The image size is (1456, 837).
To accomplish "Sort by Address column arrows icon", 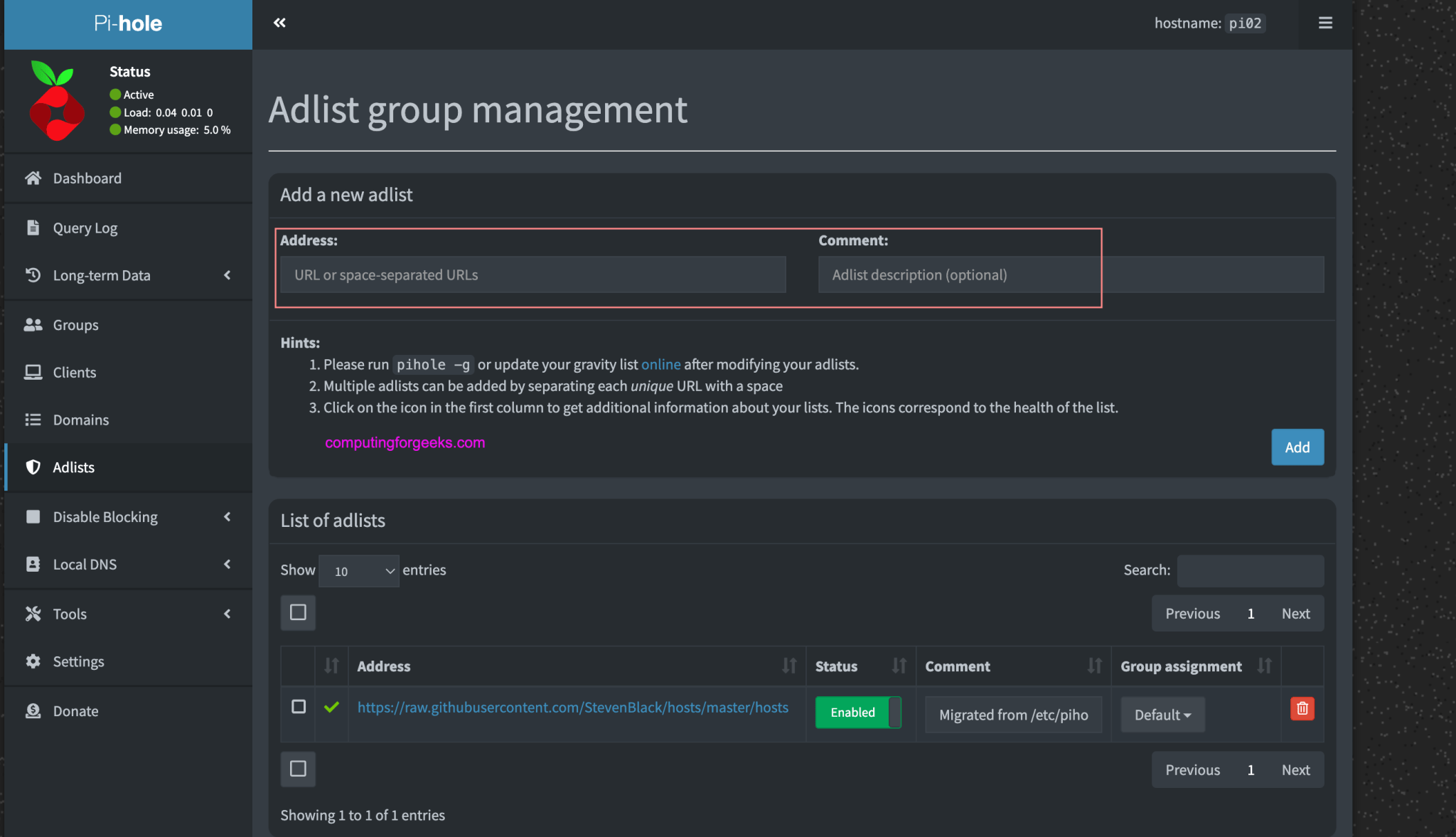I will [x=789, y=666].
